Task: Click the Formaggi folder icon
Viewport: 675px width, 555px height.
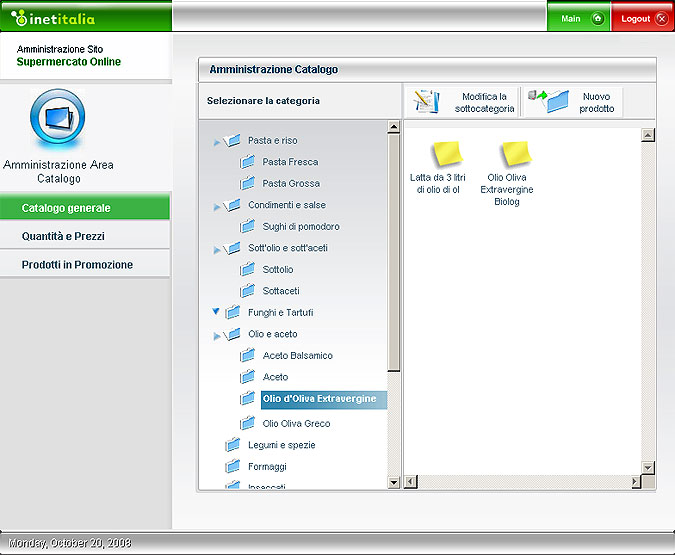Action: (233, 466)
